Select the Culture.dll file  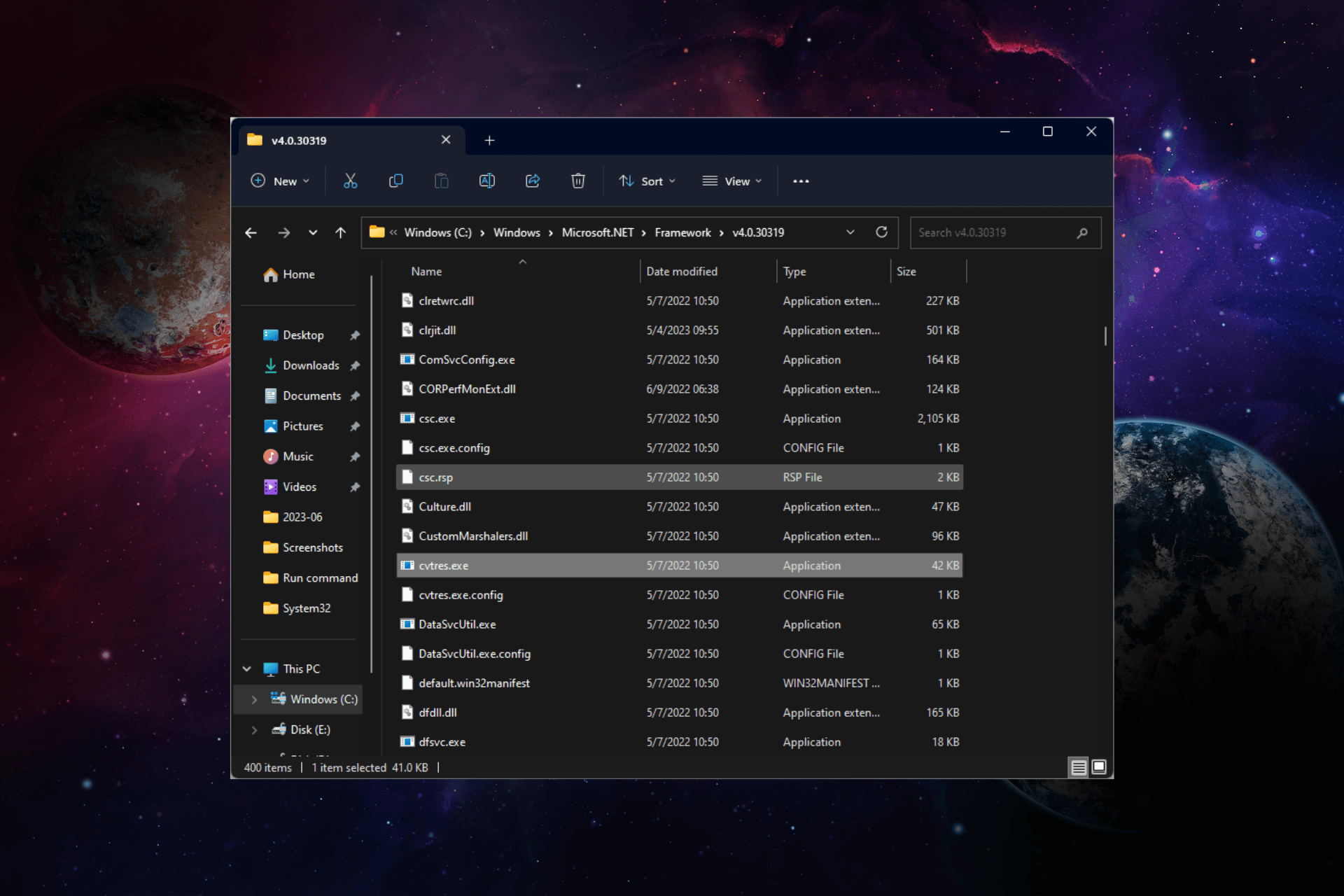[x=680, y=507]
